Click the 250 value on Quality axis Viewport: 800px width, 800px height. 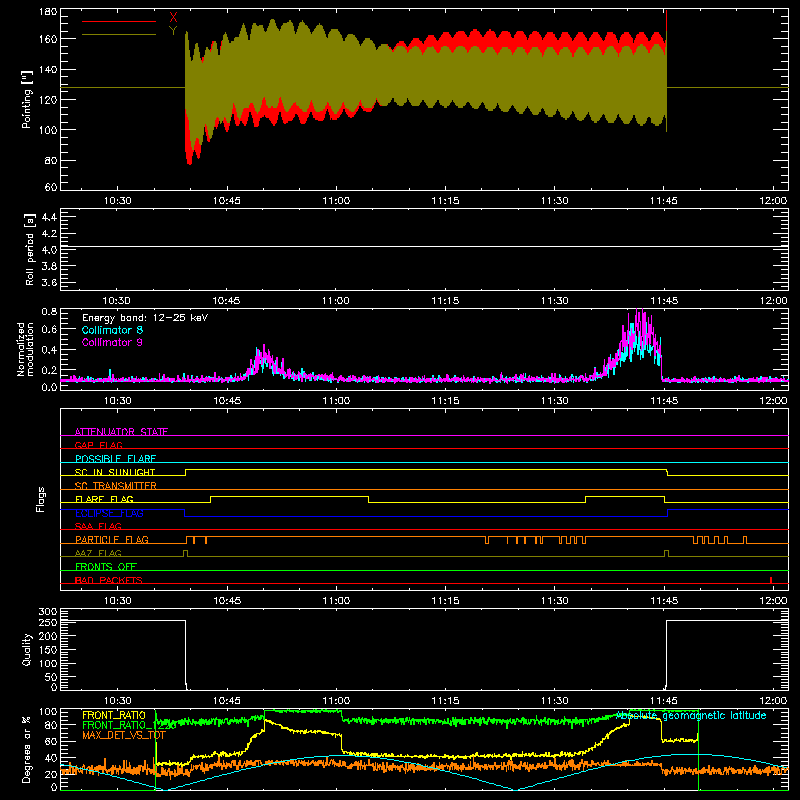tap(47, 622)
